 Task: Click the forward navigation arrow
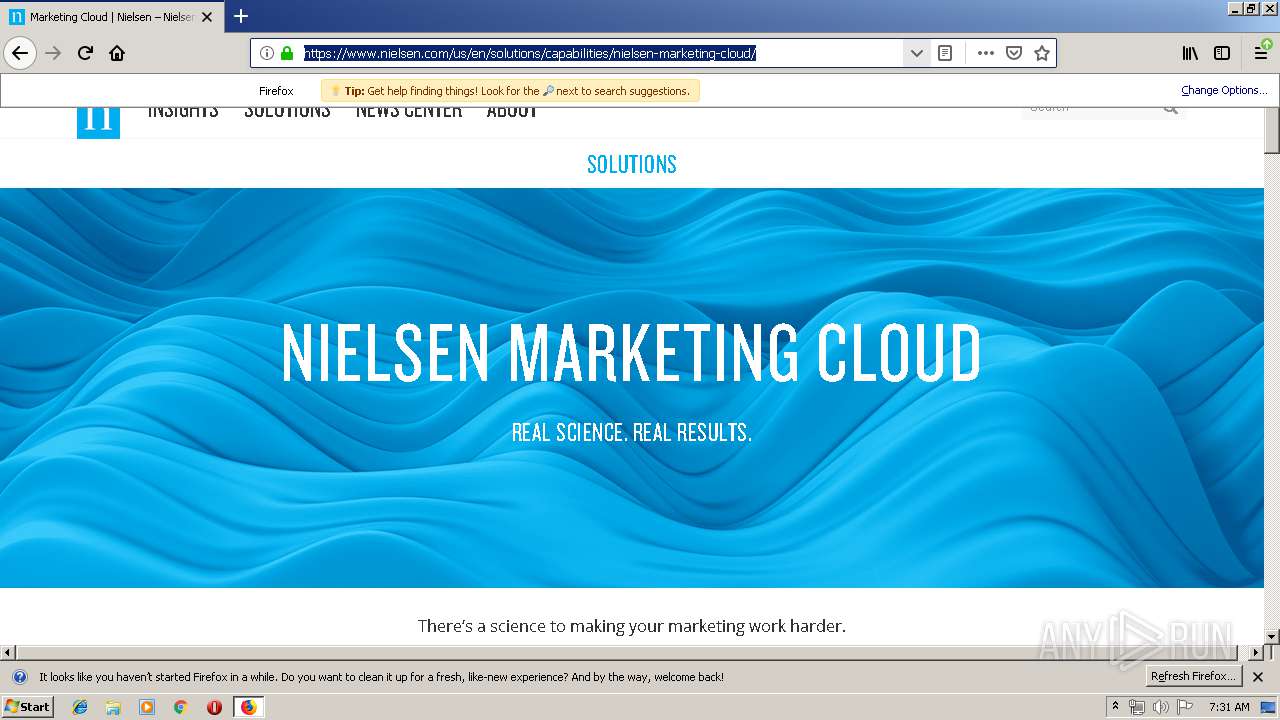coord(54,53)
